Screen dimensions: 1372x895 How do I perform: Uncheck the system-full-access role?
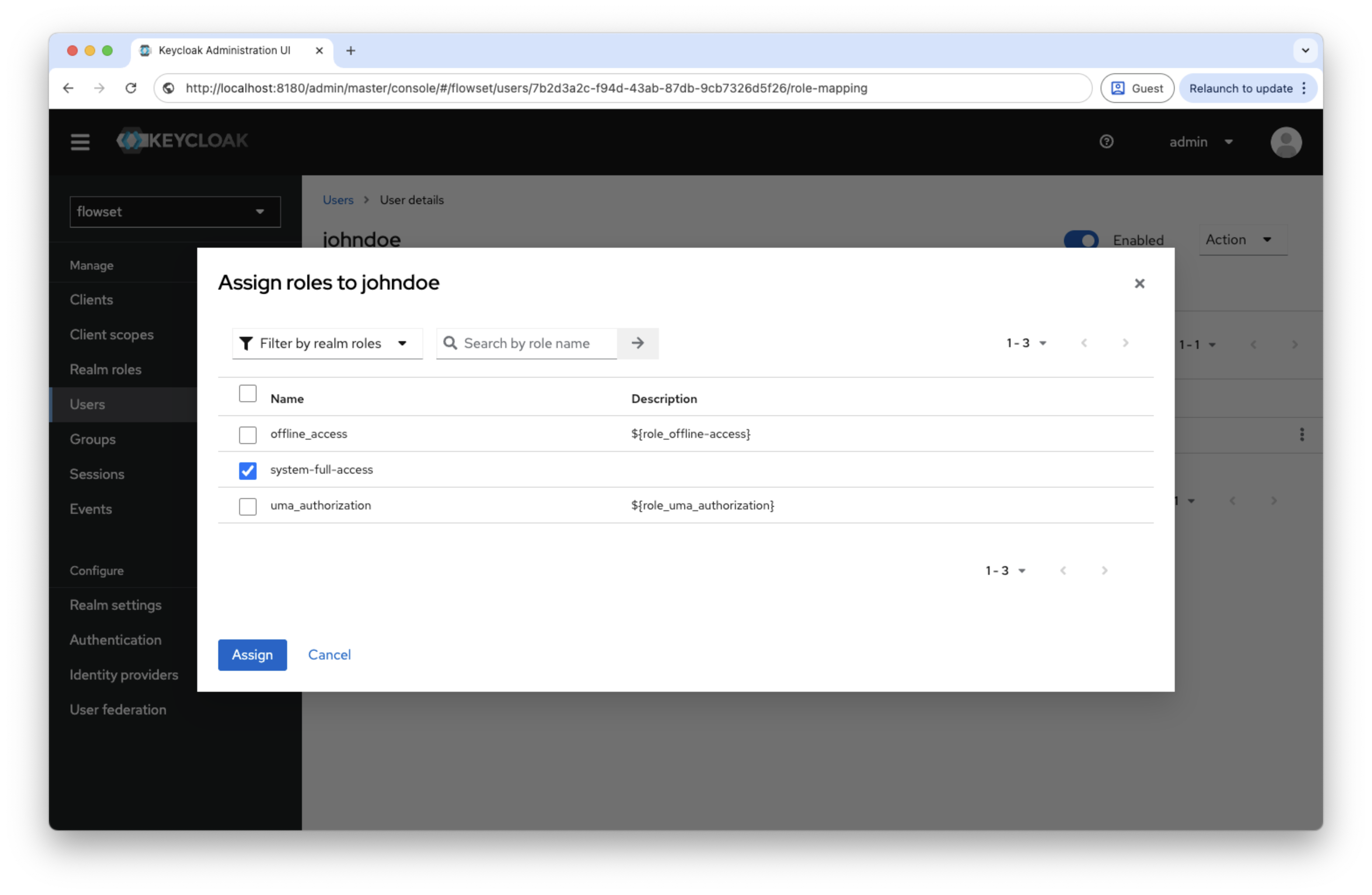(x=248, y=471)
